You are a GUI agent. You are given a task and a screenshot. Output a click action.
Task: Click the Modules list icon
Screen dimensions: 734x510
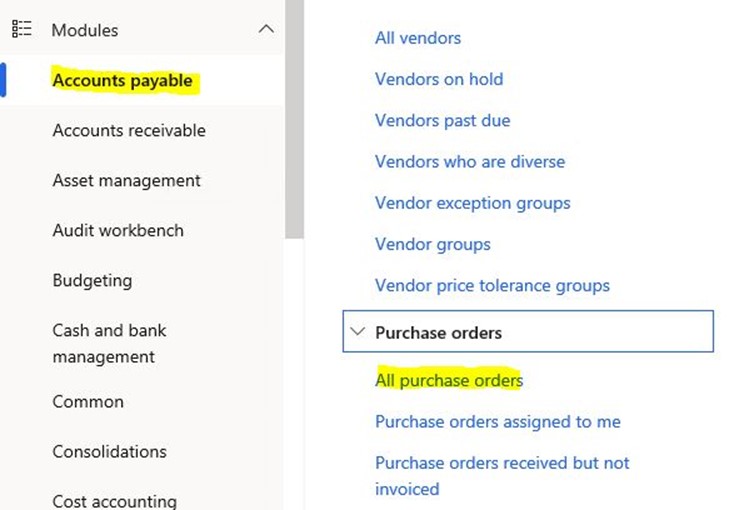coord(21,30)
